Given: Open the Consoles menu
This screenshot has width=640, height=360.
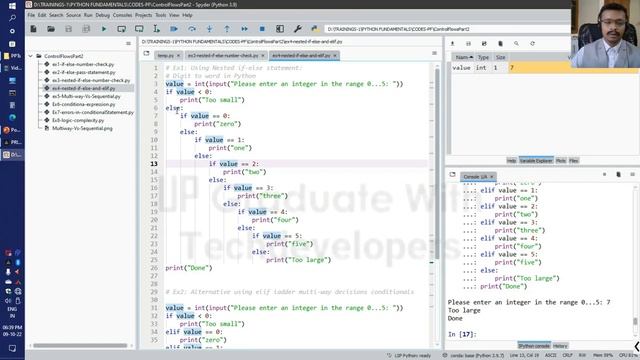Looking at the screenshot, I should [x=122, y=15].
